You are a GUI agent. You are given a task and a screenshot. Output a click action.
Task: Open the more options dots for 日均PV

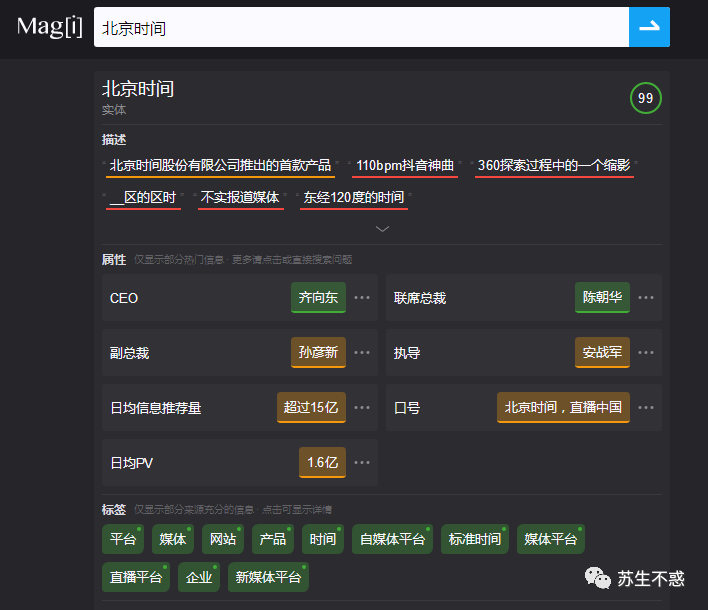click(362, 463)
